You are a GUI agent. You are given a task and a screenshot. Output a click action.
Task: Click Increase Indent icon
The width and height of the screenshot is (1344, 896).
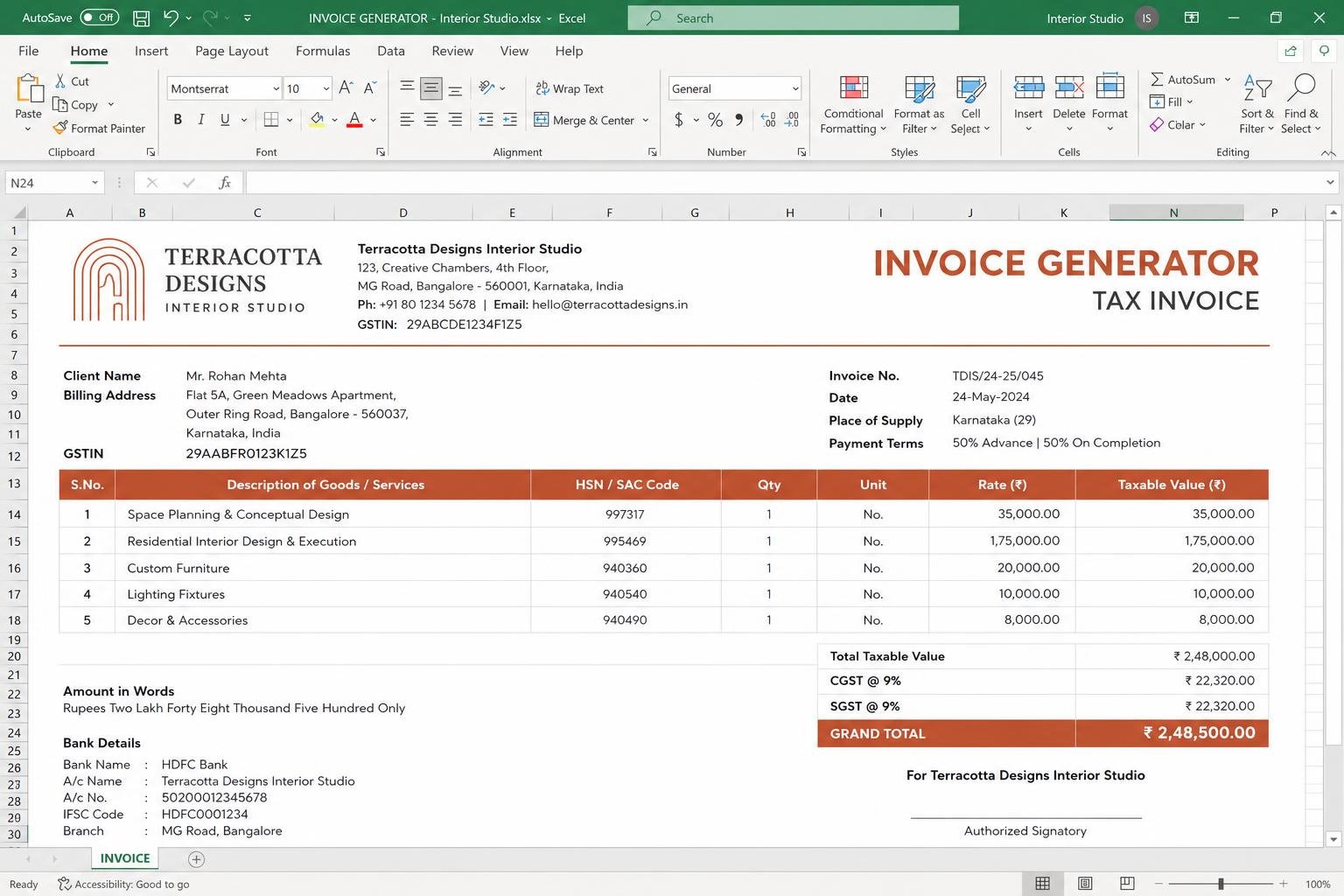click(510, 119)
